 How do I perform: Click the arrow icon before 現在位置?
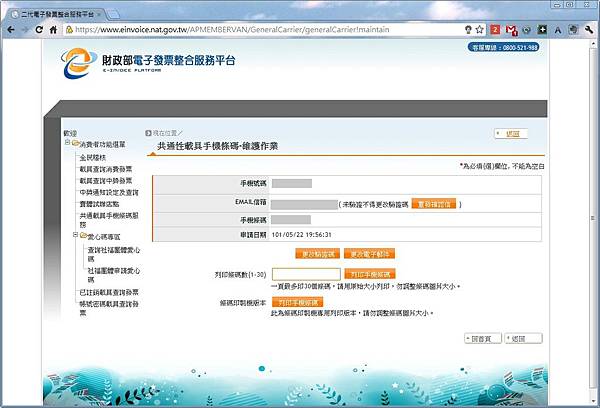click(148, 133)
